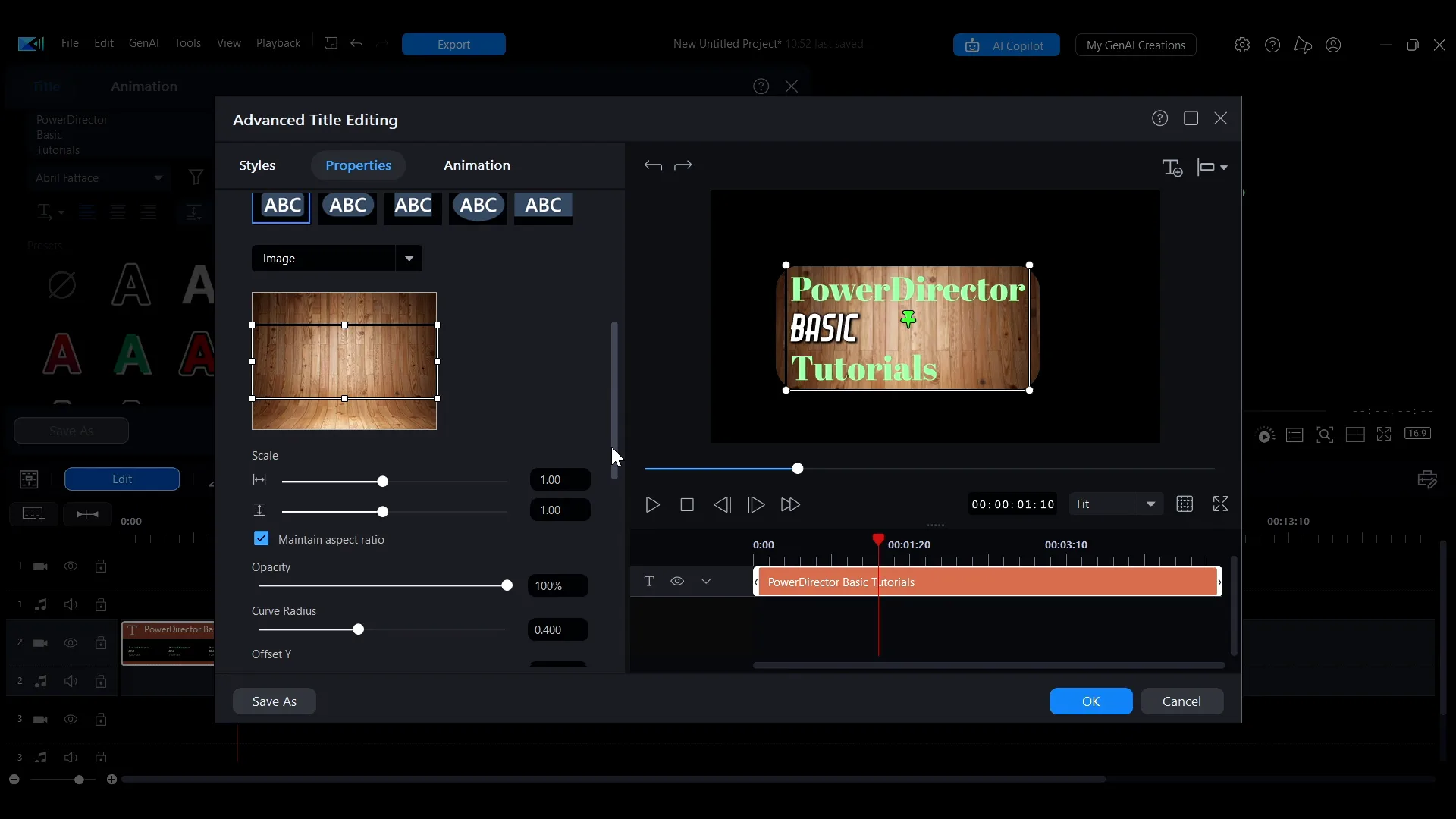Click the scale width 1.00 value field
Screen dimensions: 1456x819
tap(560, 480)
